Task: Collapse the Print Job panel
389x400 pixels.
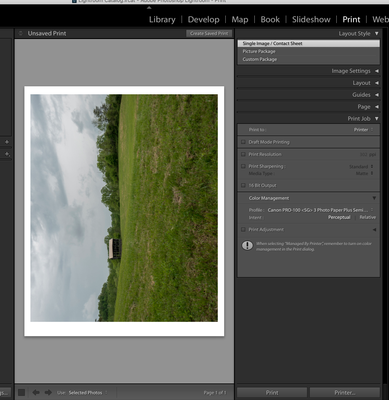Action: (377, 118)
